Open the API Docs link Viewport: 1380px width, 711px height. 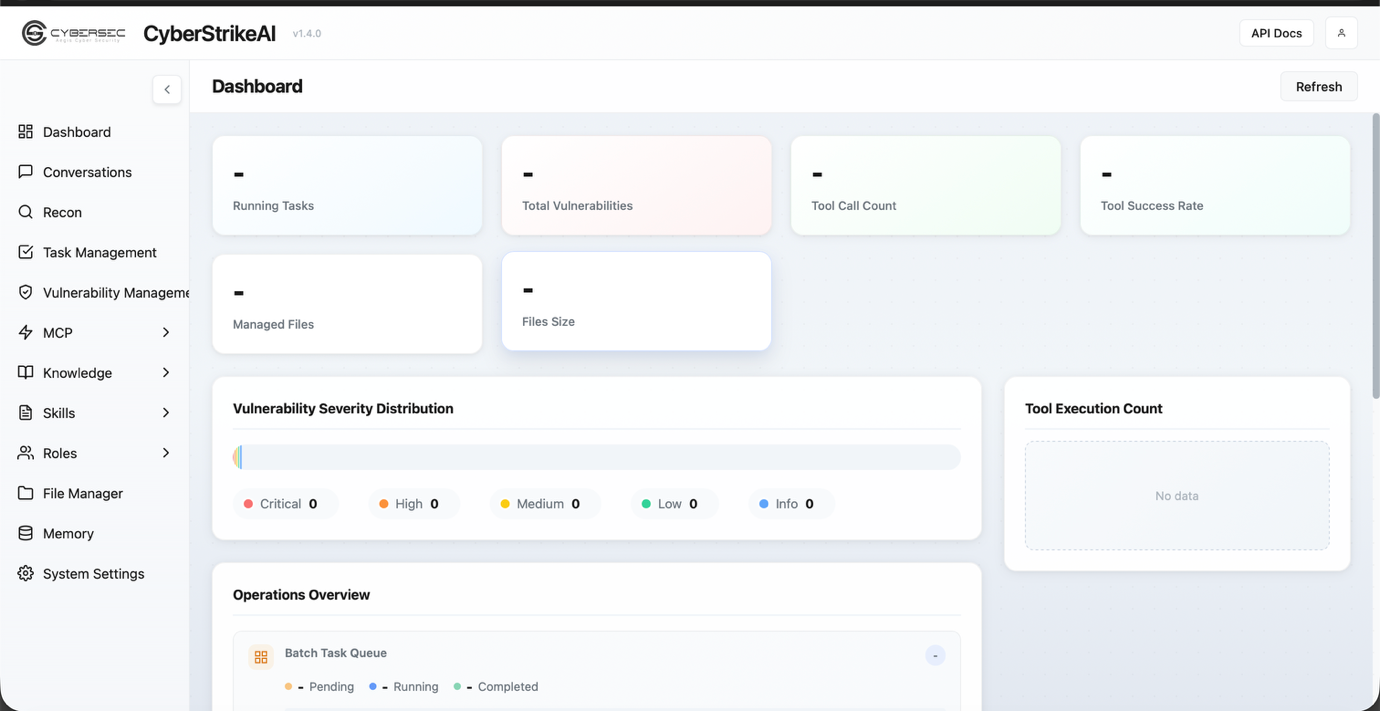1276,33
